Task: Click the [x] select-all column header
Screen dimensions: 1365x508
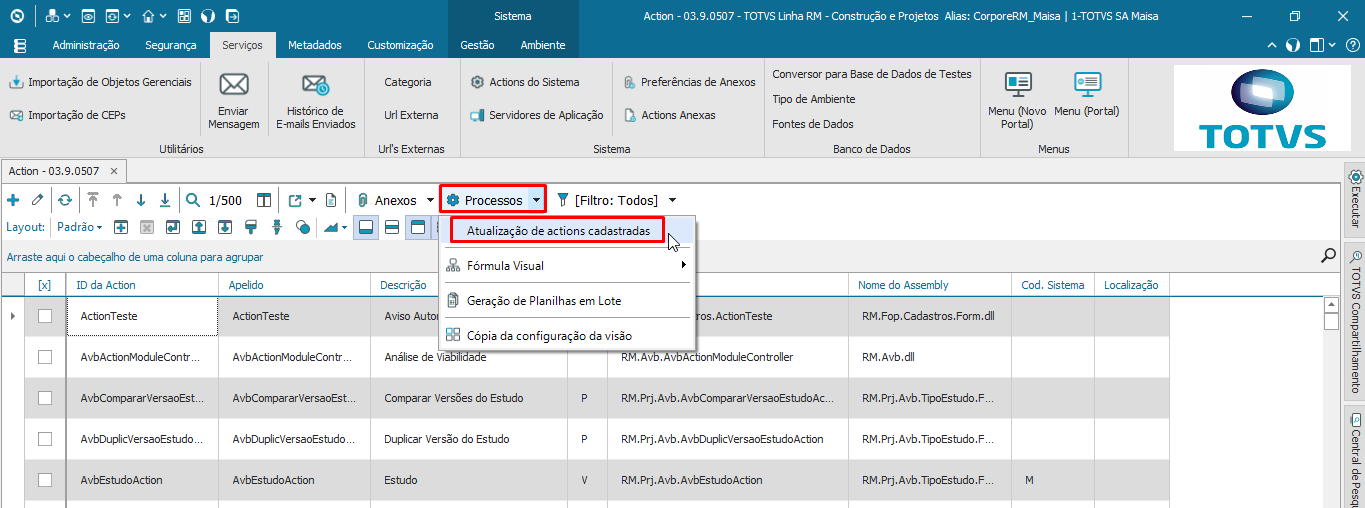Action: pyautogui.click(x=44, y=285)
